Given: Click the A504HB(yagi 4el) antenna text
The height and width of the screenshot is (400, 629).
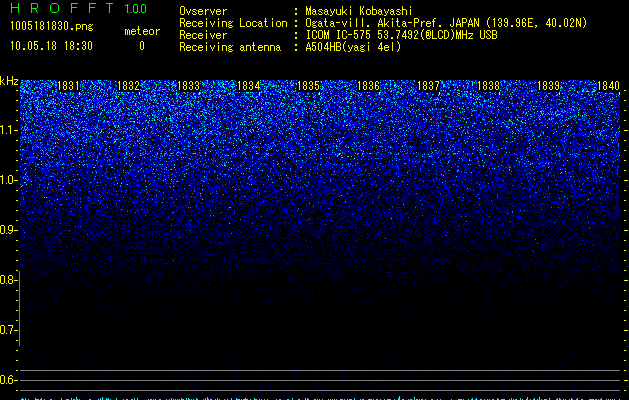Looking at the screenshot, I should tap(353, 47).
